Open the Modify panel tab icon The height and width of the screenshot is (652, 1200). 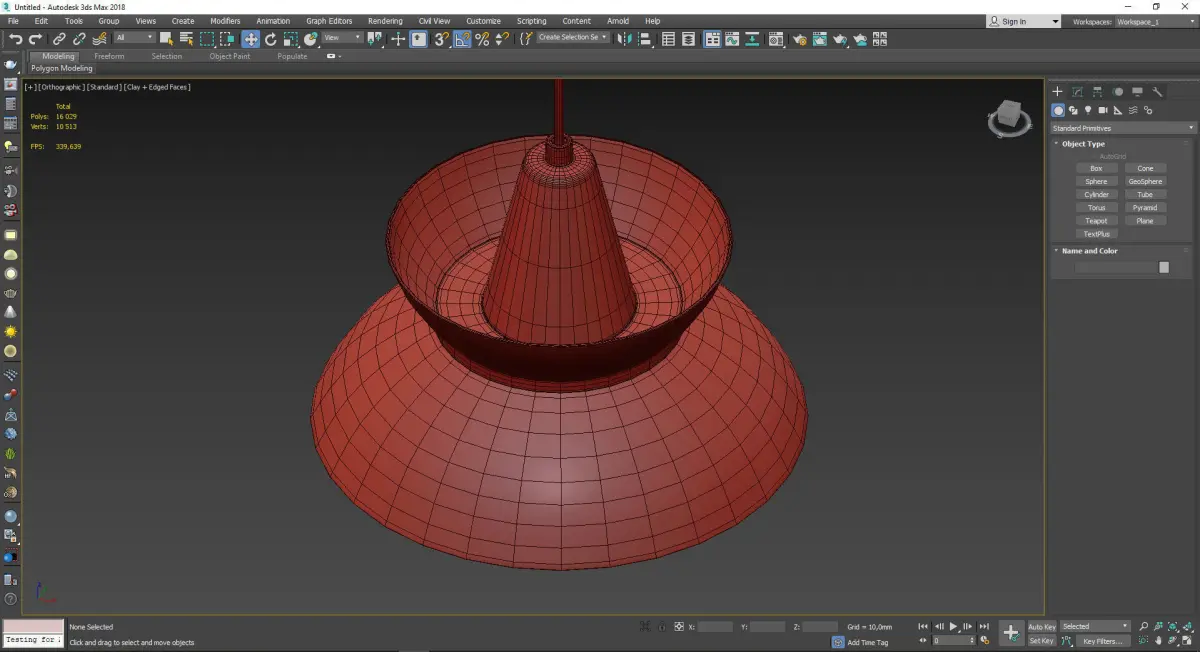pos(1077,91)
